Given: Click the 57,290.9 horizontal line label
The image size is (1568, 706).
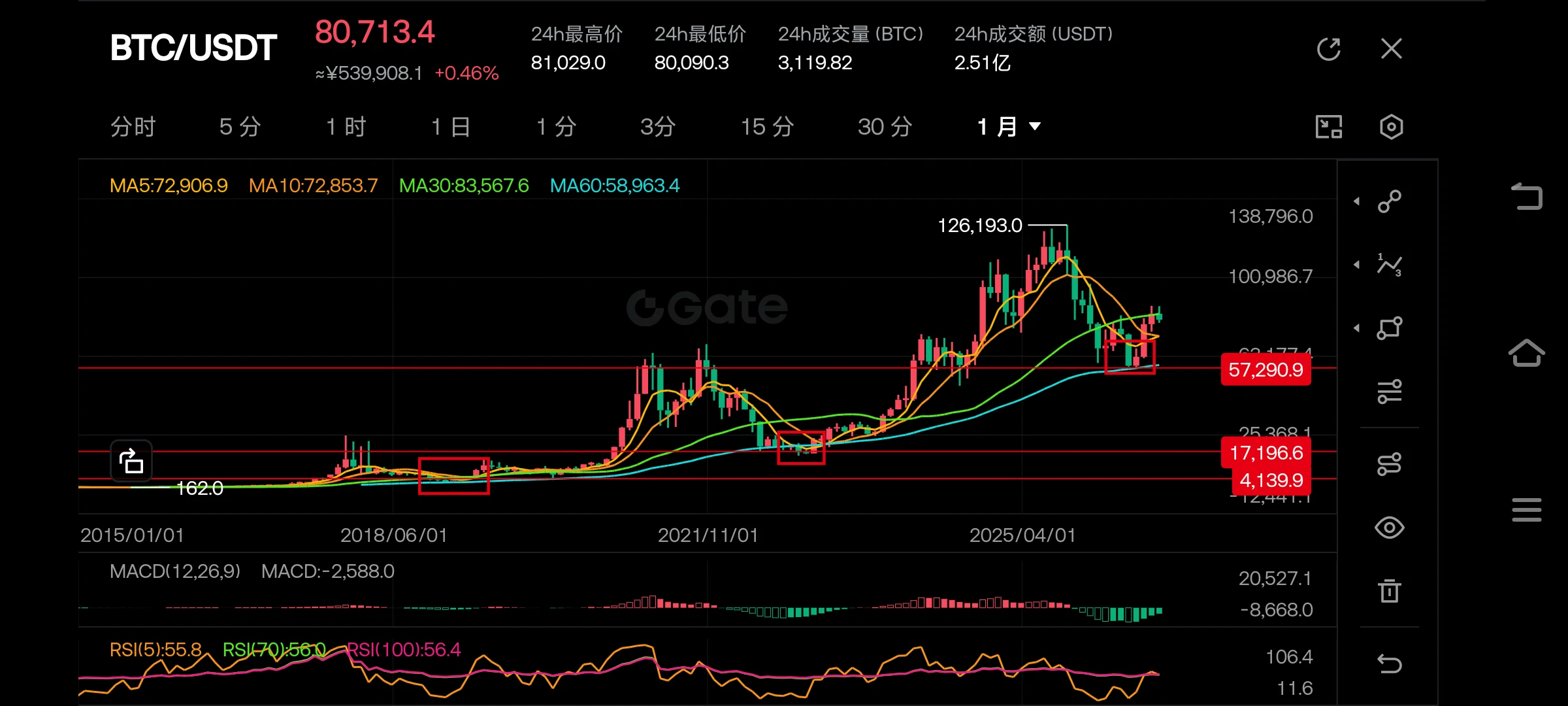Looking at the screenshot, I should point(1266,370).
